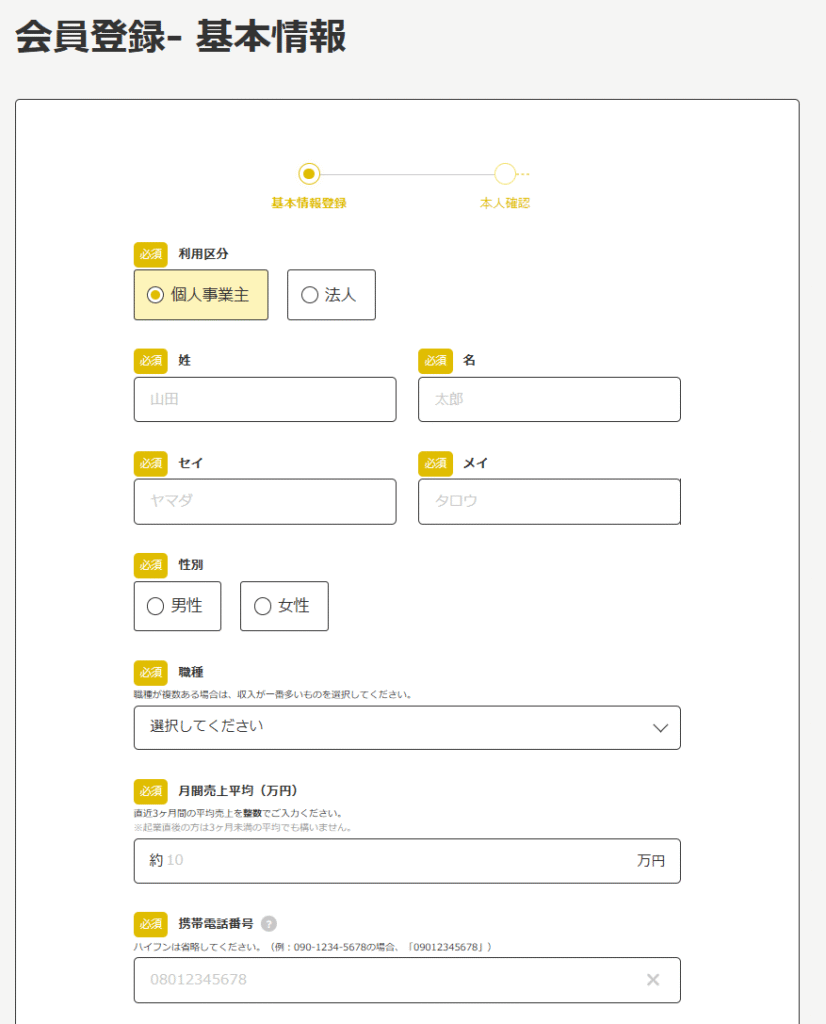Choose 法人 as the usage type
The image size is (826, 1024).
click(x=331, y=295)
